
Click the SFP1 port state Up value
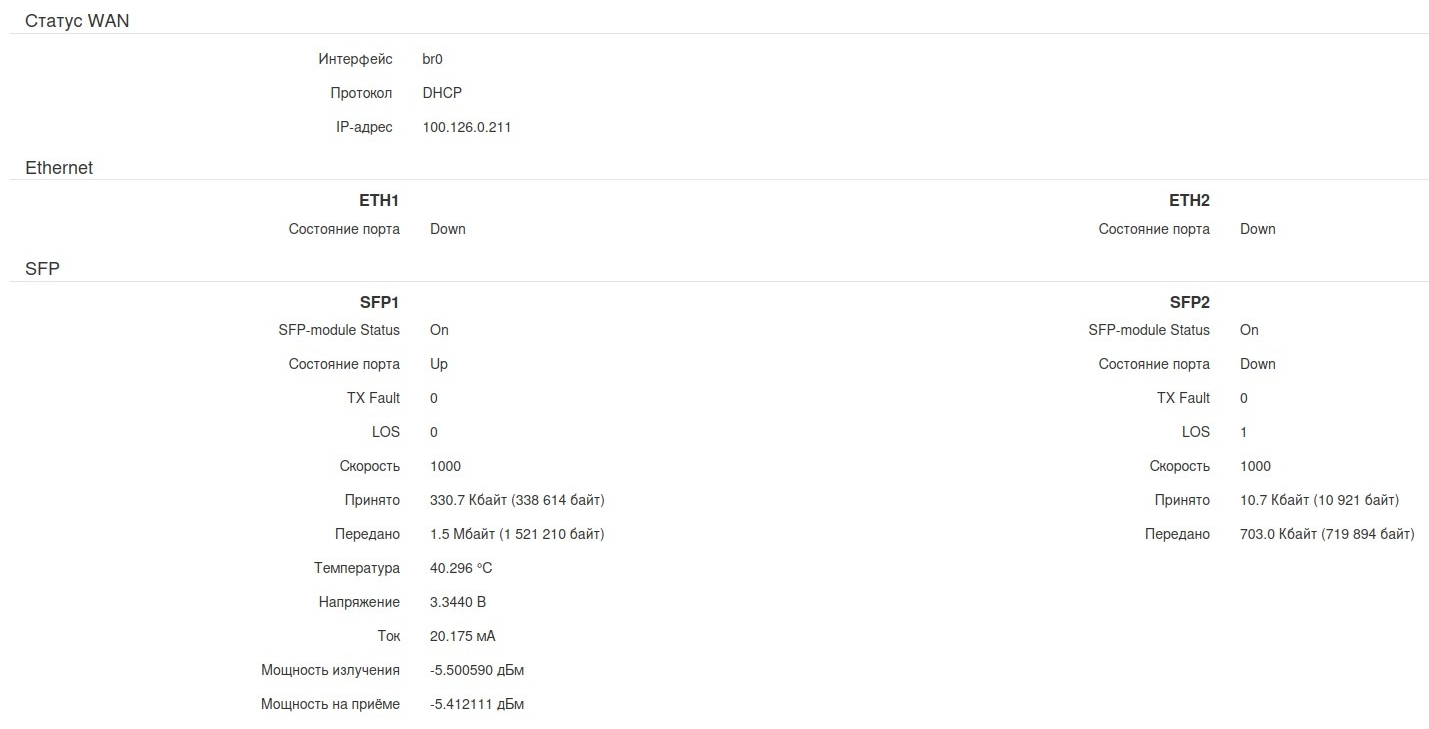tap(439, 364)
